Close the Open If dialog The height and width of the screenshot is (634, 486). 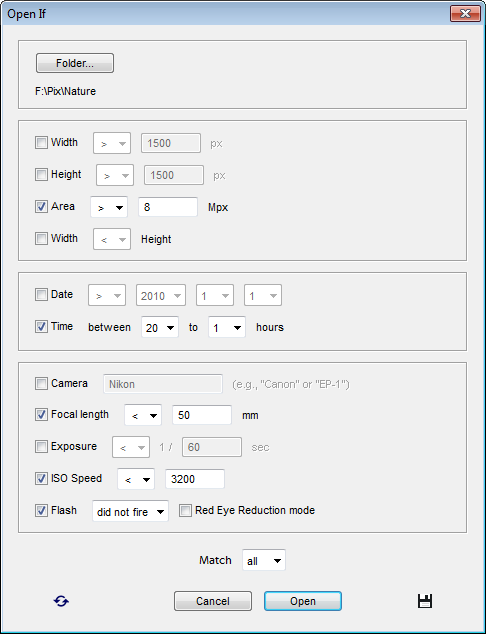[465, 14]
